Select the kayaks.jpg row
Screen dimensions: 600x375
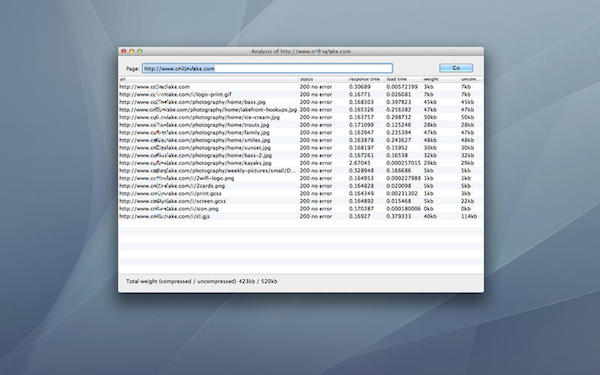coord(300,163)
